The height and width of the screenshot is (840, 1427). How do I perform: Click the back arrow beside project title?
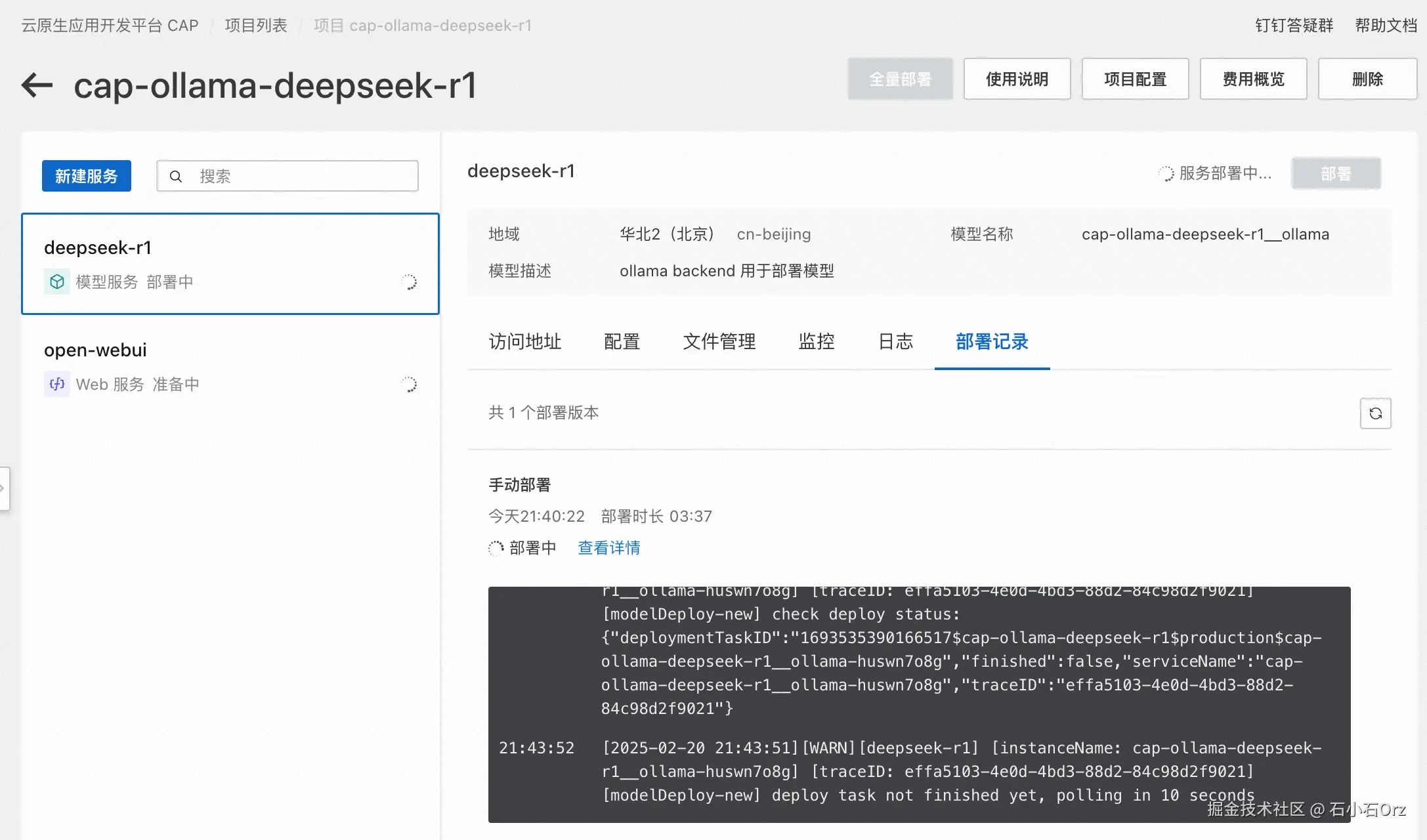click(x=37, y=85)
